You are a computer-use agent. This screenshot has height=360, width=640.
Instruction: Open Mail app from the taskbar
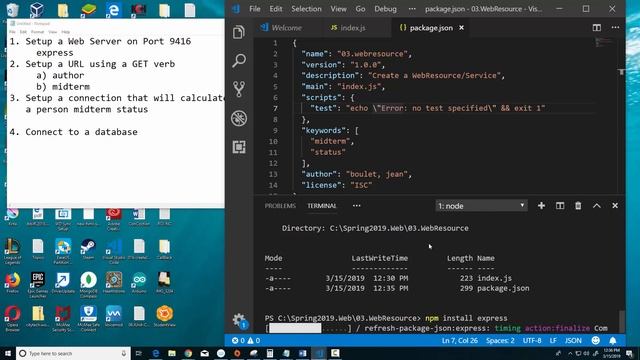pyautogui.click(x=204, y=353)
